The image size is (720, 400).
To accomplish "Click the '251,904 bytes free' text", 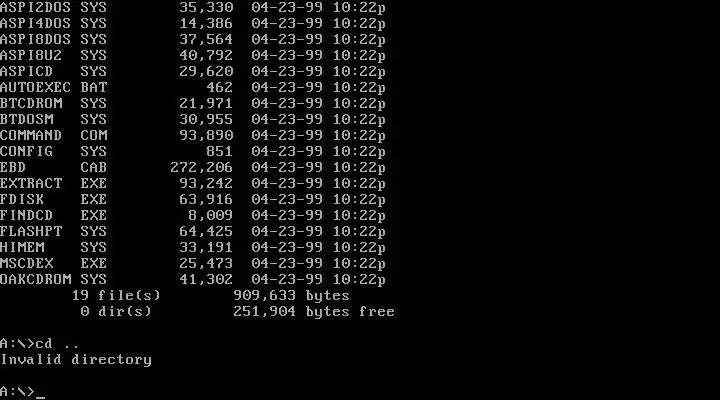I will pyautogui.click(x=314, y=311).
